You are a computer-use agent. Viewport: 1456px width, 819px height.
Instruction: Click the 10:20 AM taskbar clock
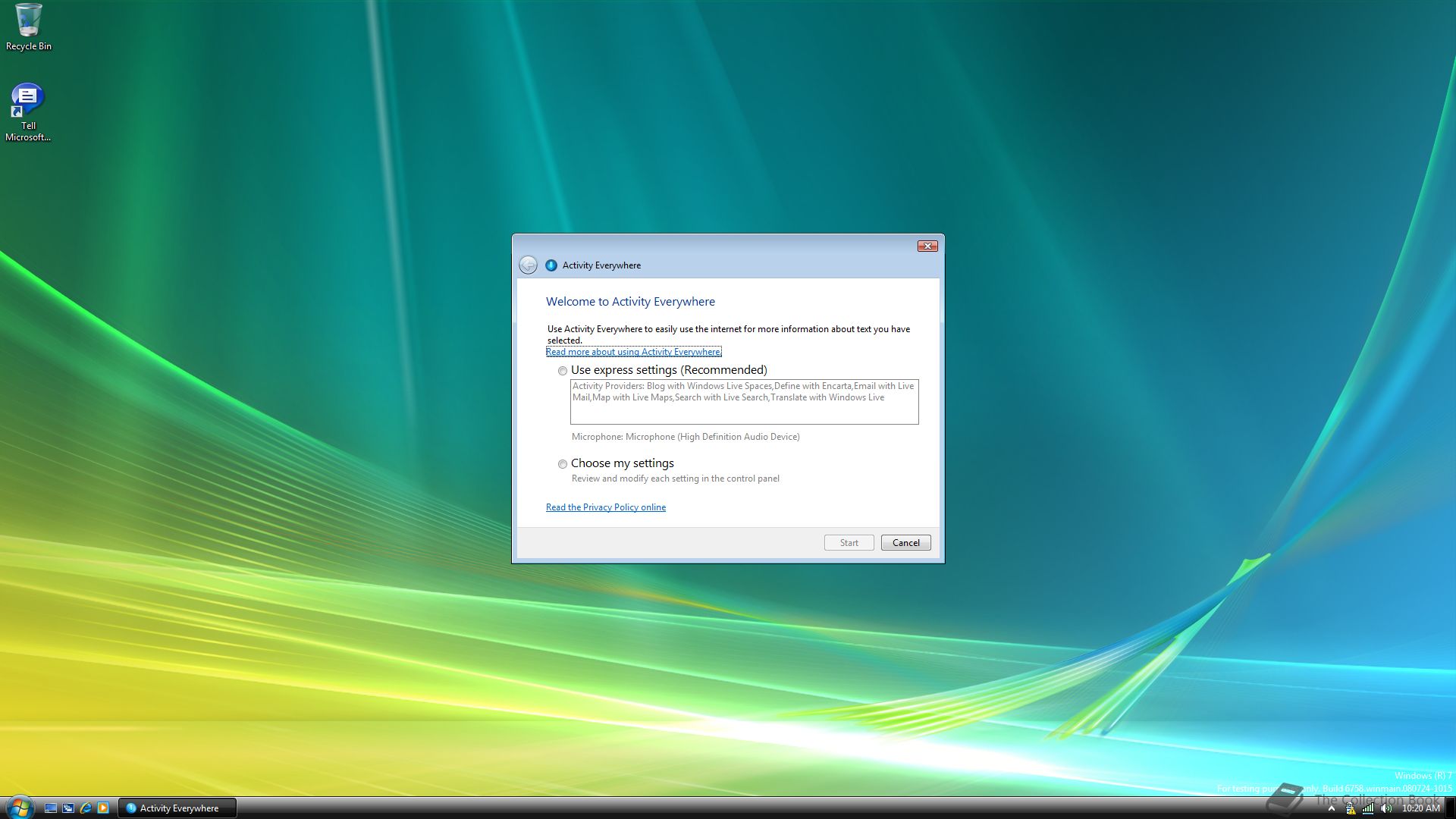point(1420,808)
